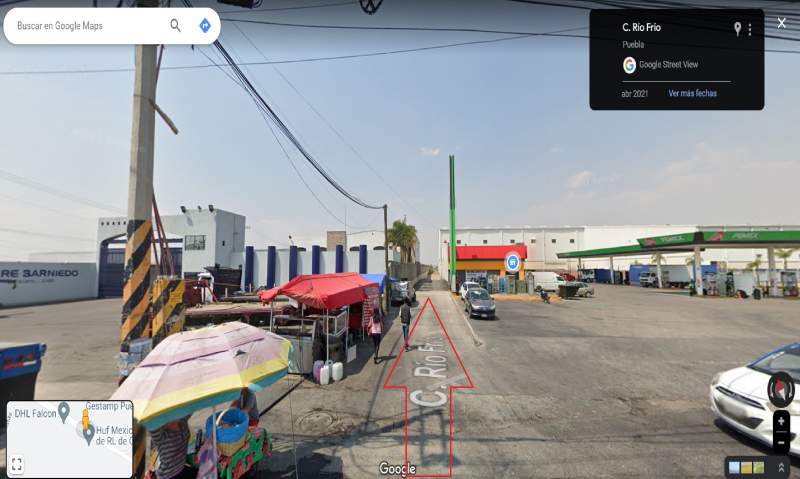The width and height of the screenshot is (800, 479).
Task: Select the Huf Mexico marker on minimap
Action: (x=89, y=434)
